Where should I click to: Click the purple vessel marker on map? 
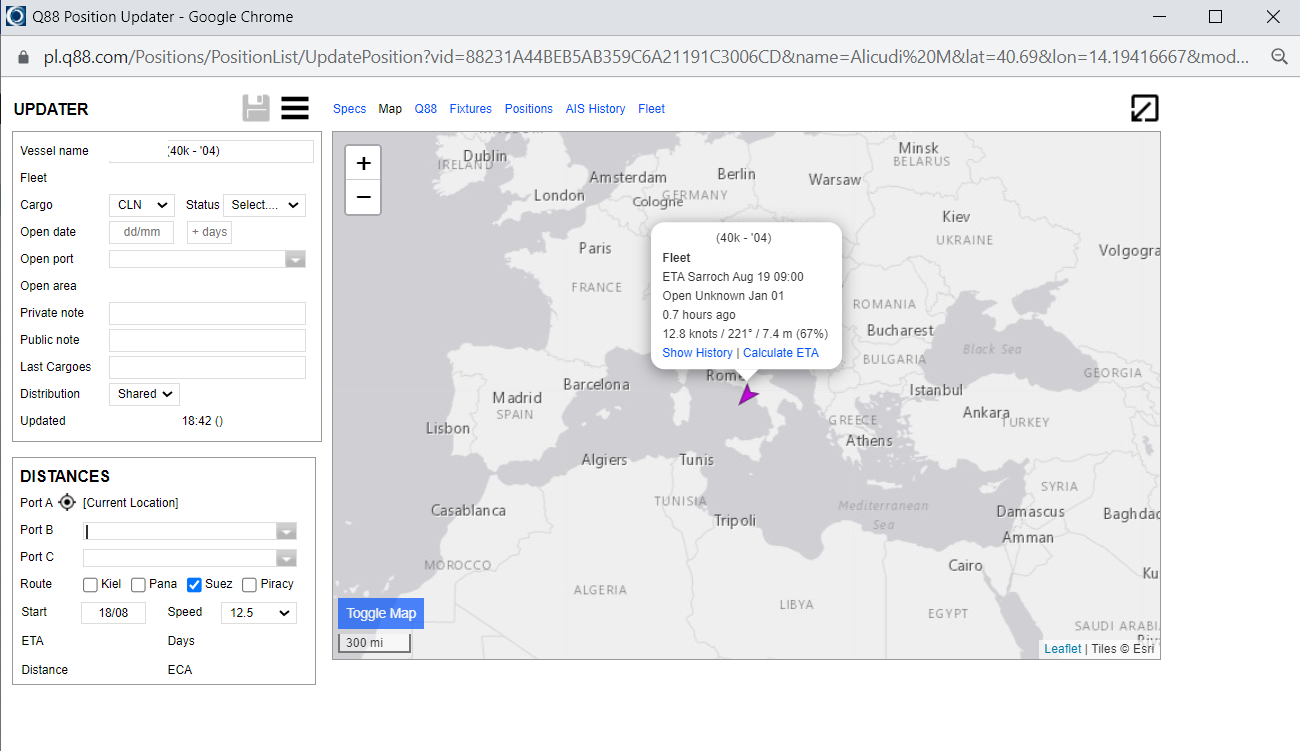click(x=747, y=395)
